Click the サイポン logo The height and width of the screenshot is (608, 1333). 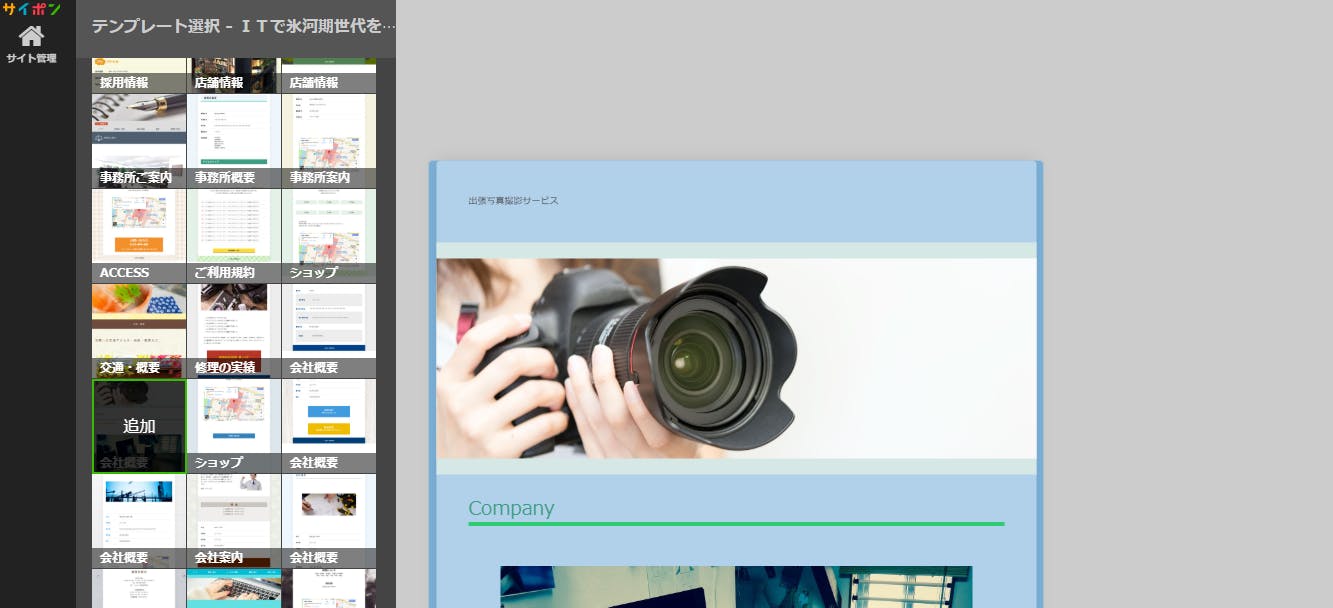tap(31, 9)
